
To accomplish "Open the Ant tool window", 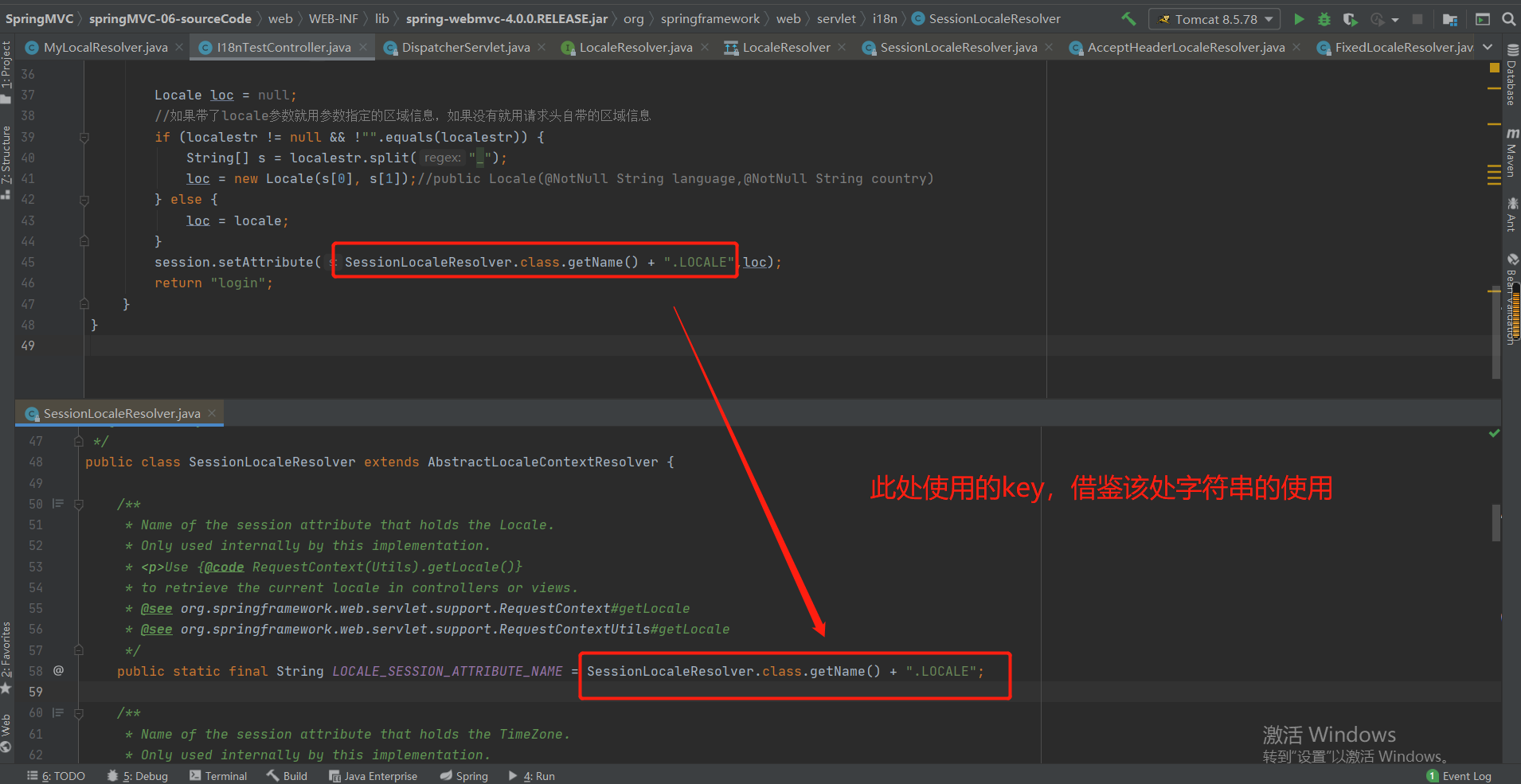I will coord(1511,215).
